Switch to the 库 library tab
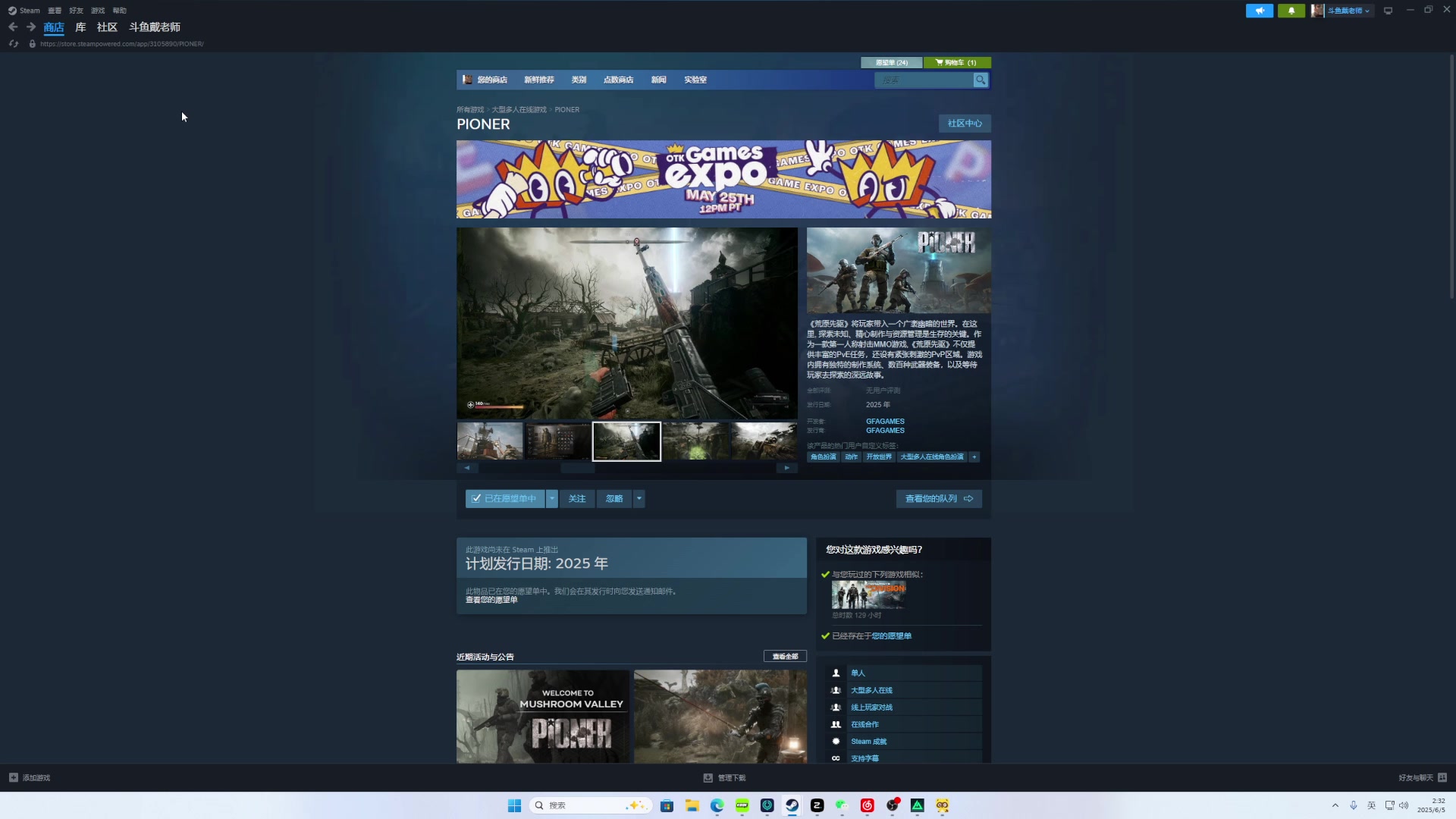1456x819 pixels. tap(80, 27)
